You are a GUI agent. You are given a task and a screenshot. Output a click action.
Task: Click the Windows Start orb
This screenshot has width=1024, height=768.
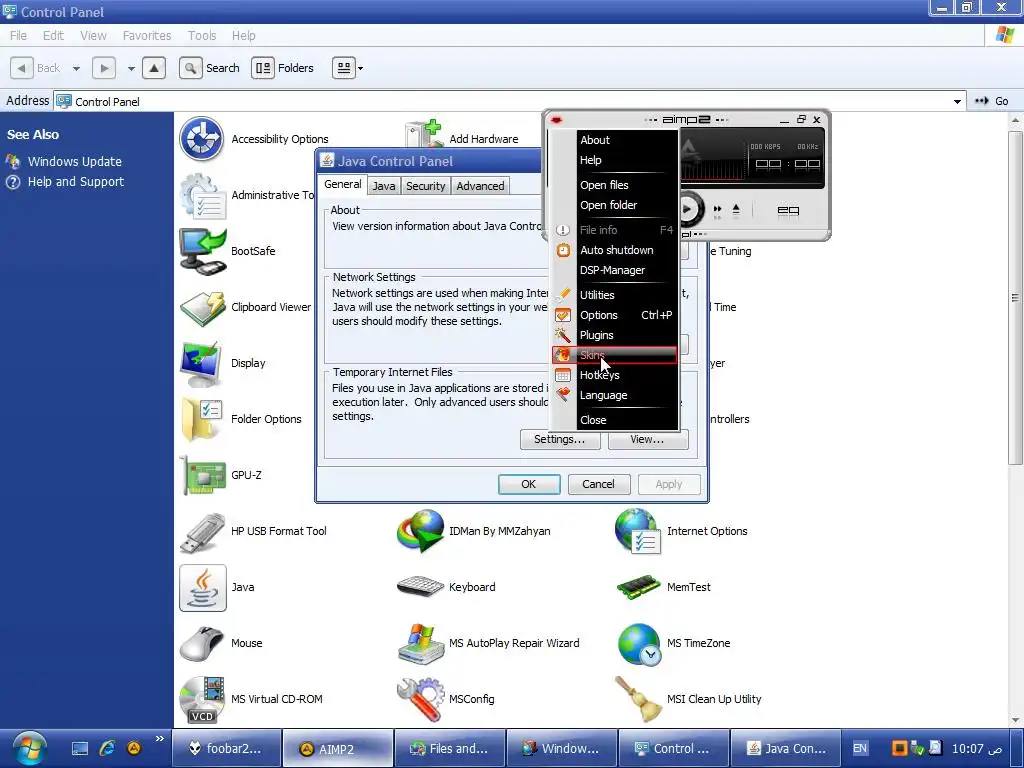click(29, 749)
